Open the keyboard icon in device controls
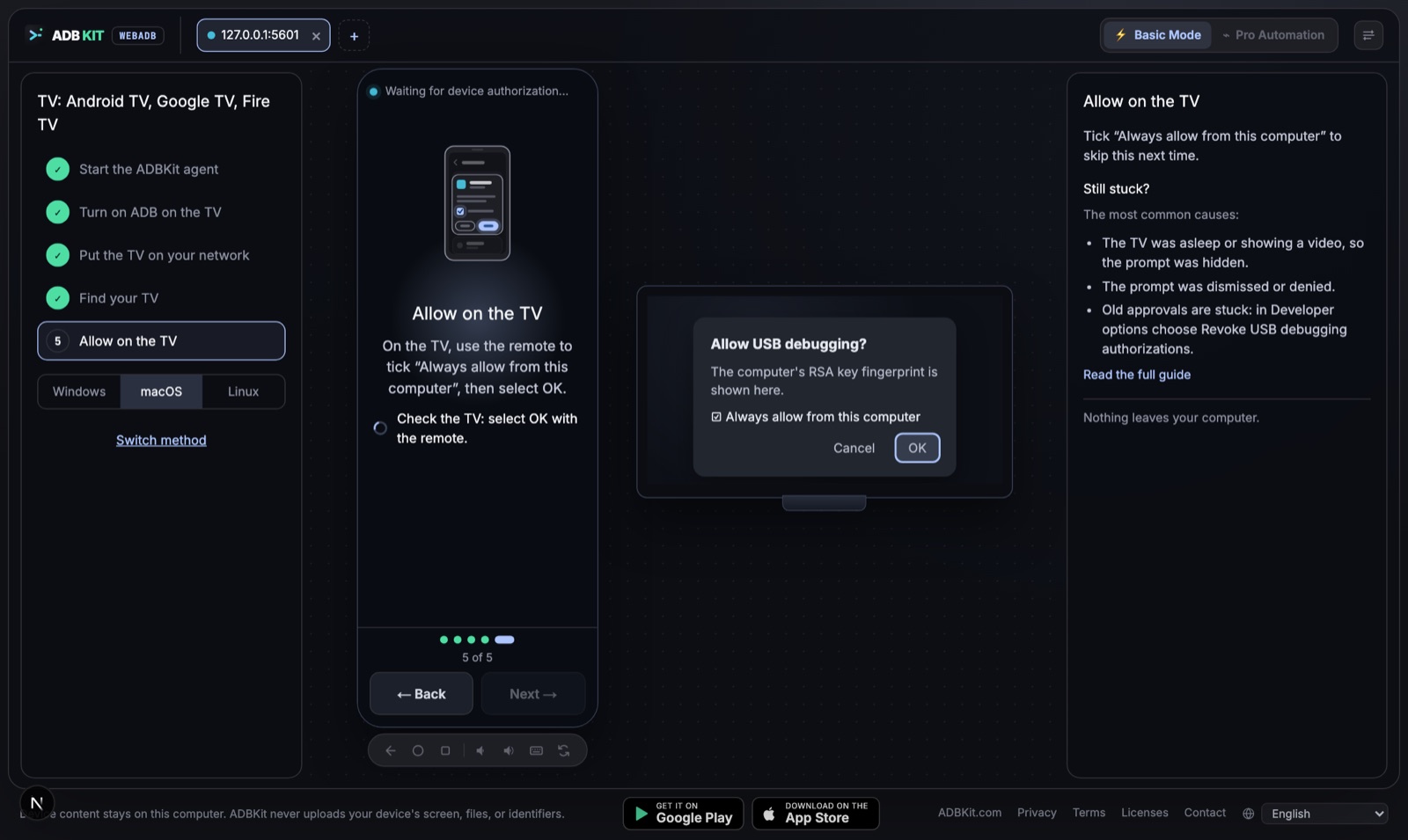The image size is (1408, 840). click(x=536, y=750)
